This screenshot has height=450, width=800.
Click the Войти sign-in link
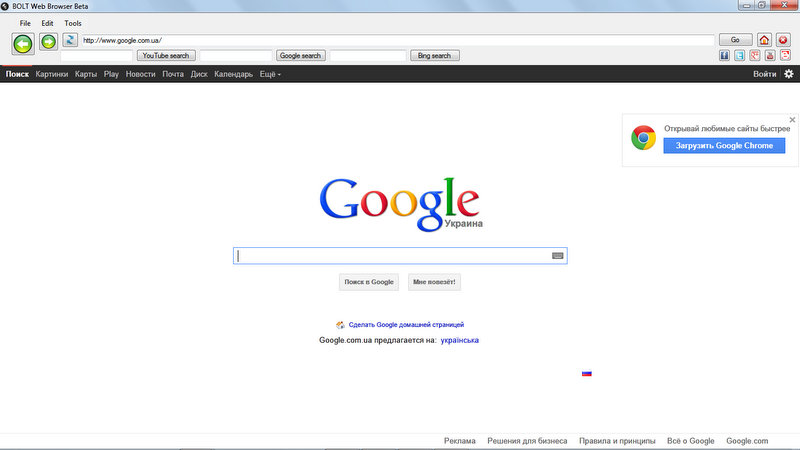point(765,74)
